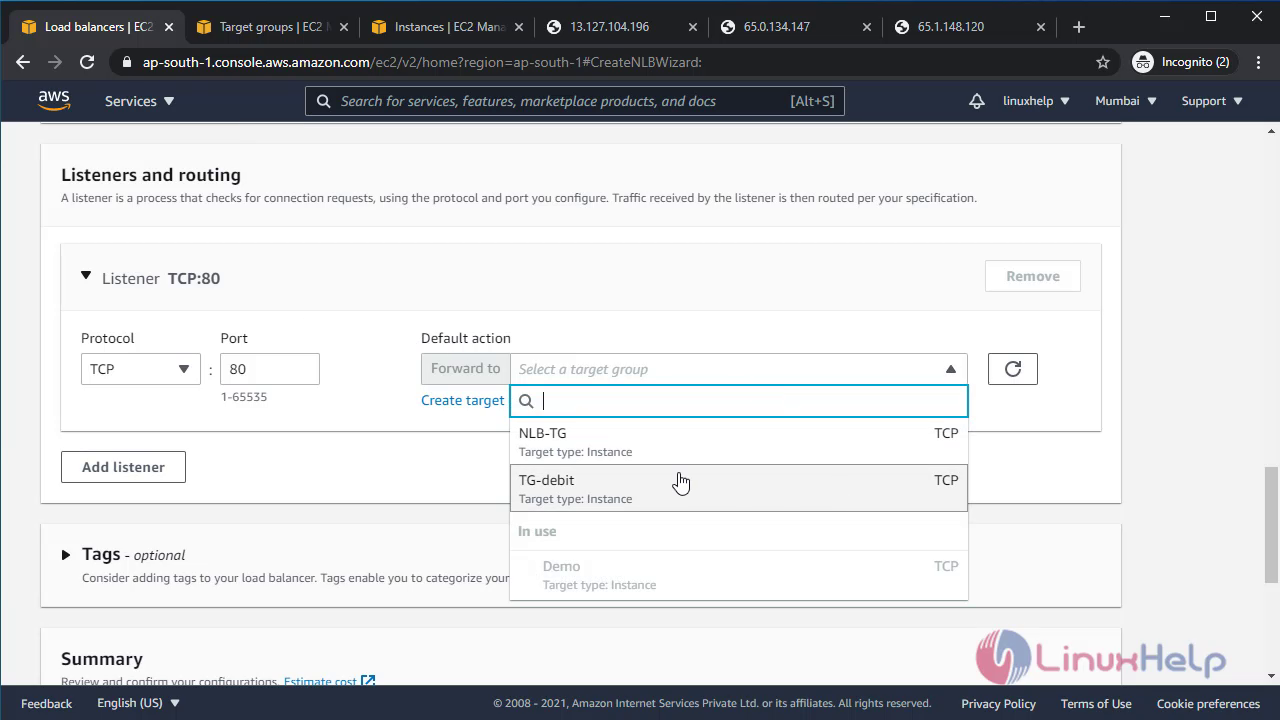Open Cookie preferences

[x=1208, y=704]
